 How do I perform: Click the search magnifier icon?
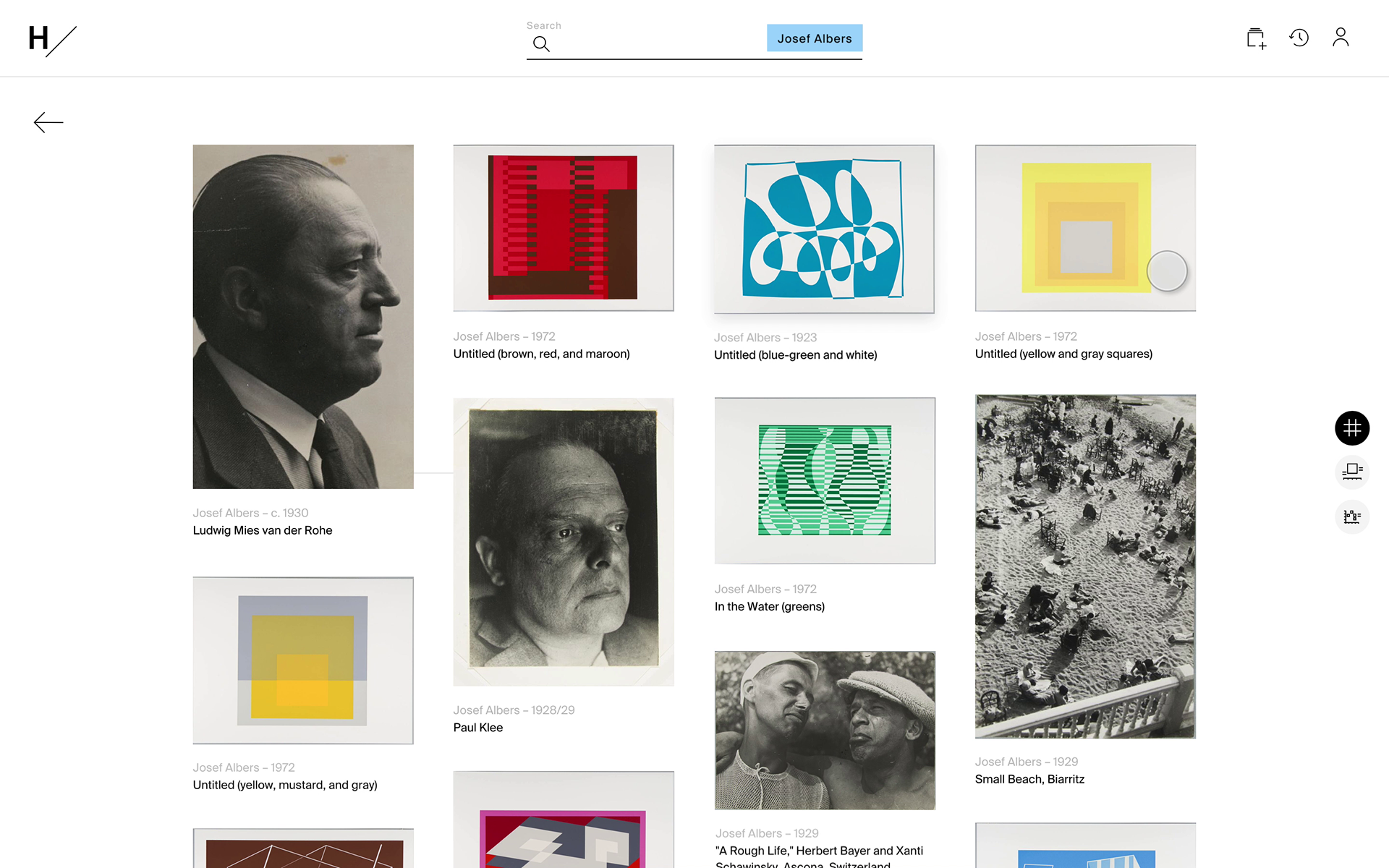point(541,44)
